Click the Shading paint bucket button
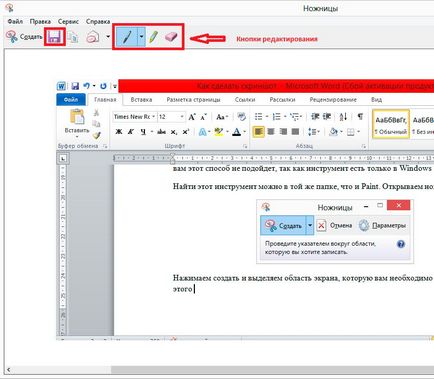434x379 pixels. click(333, 132)
